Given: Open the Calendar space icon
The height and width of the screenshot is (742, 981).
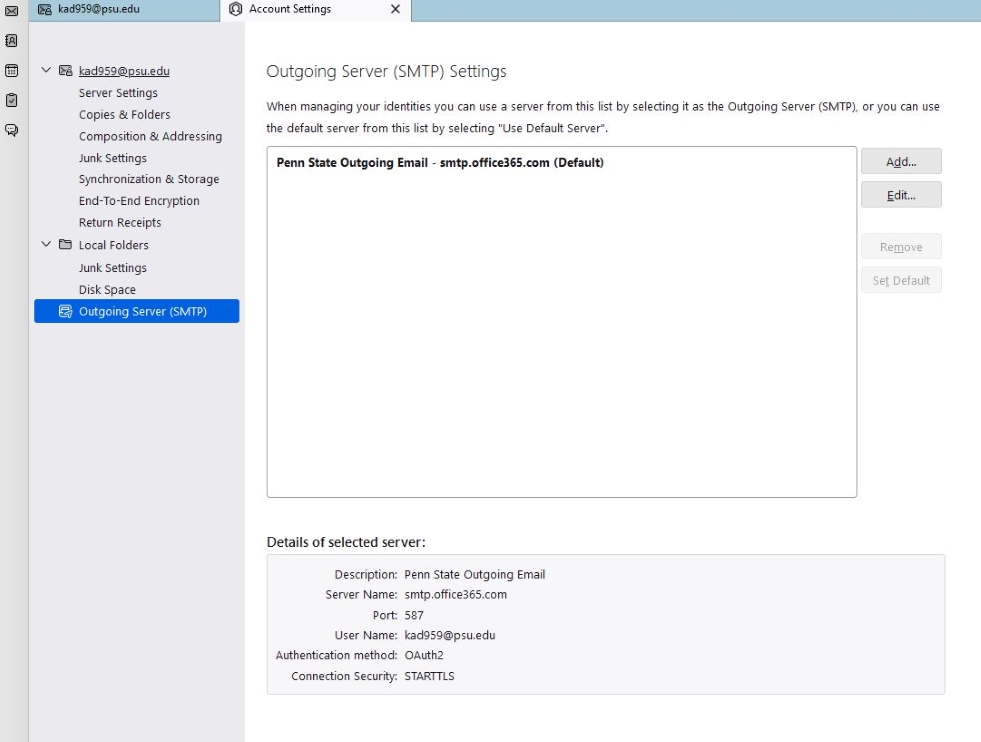Looking at the screenshot, I should pyautogui.click(x=11, y=70).
